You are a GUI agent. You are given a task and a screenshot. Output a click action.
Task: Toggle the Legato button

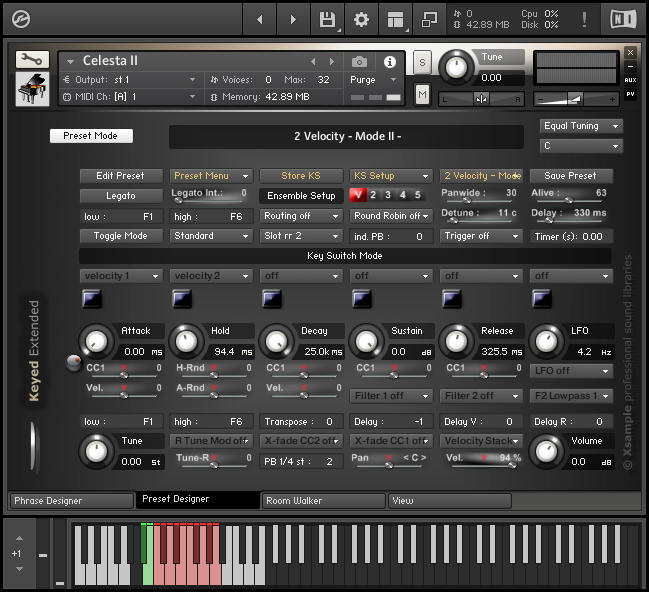click(121, 196)
